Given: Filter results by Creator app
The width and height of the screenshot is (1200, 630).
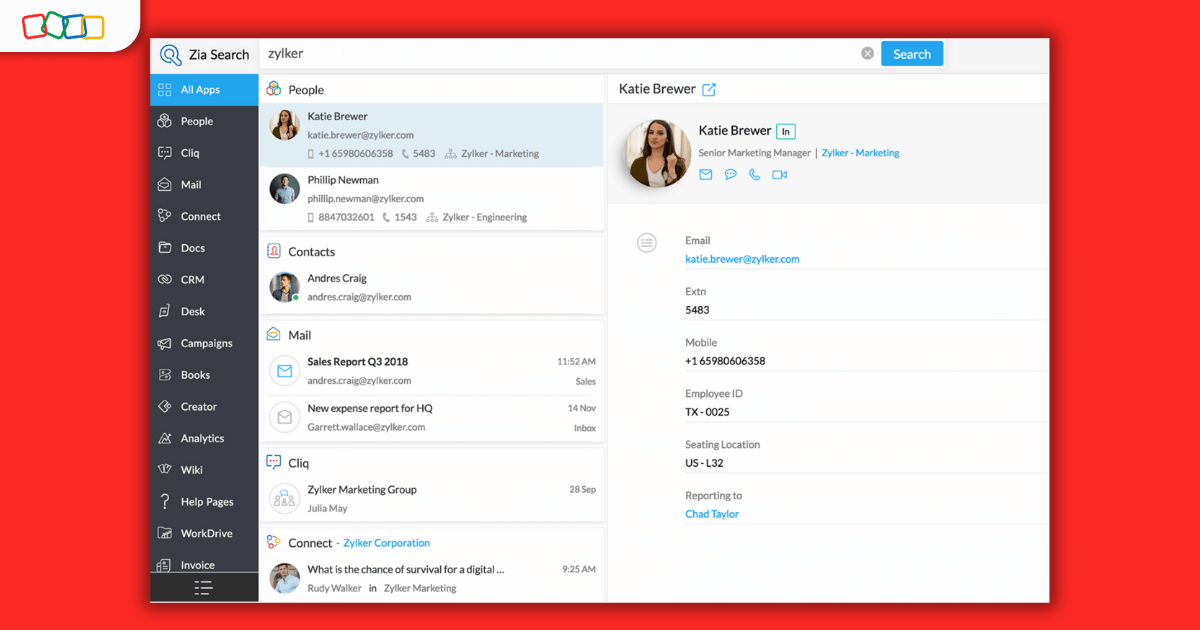Looking at the screenshot, I should pos(204,407).
